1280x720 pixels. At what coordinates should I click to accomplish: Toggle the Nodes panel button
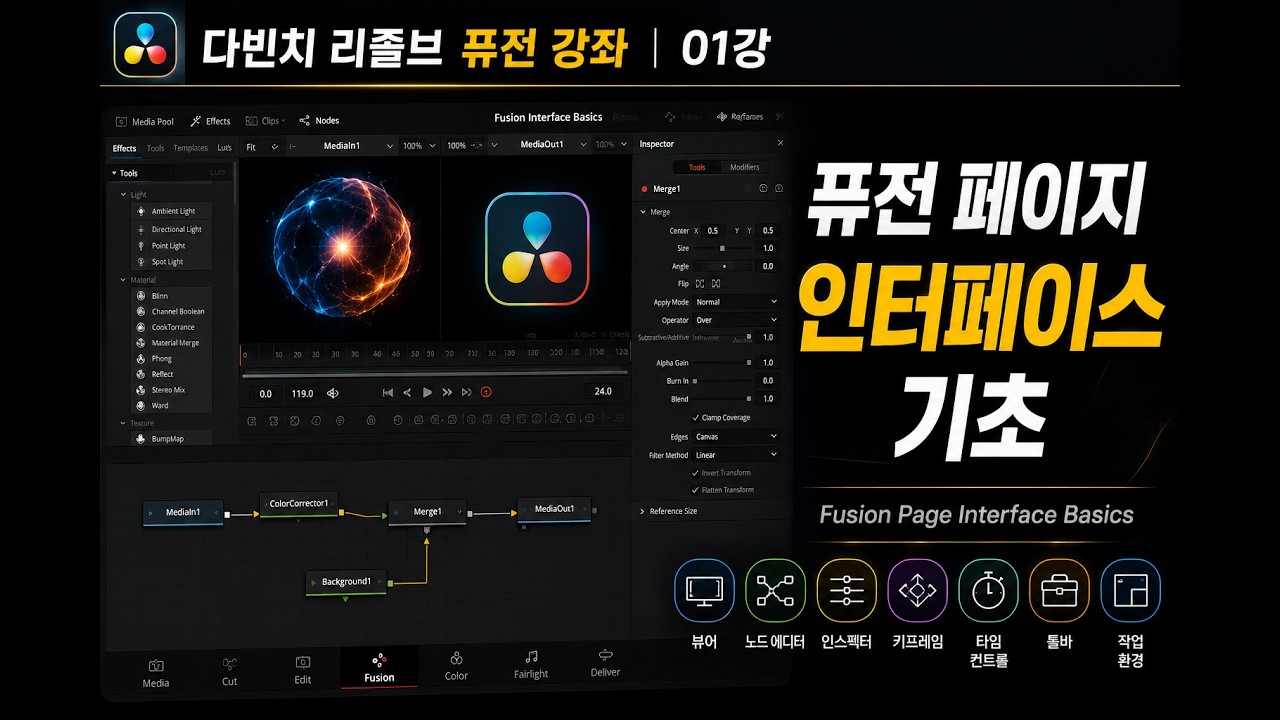319,121
